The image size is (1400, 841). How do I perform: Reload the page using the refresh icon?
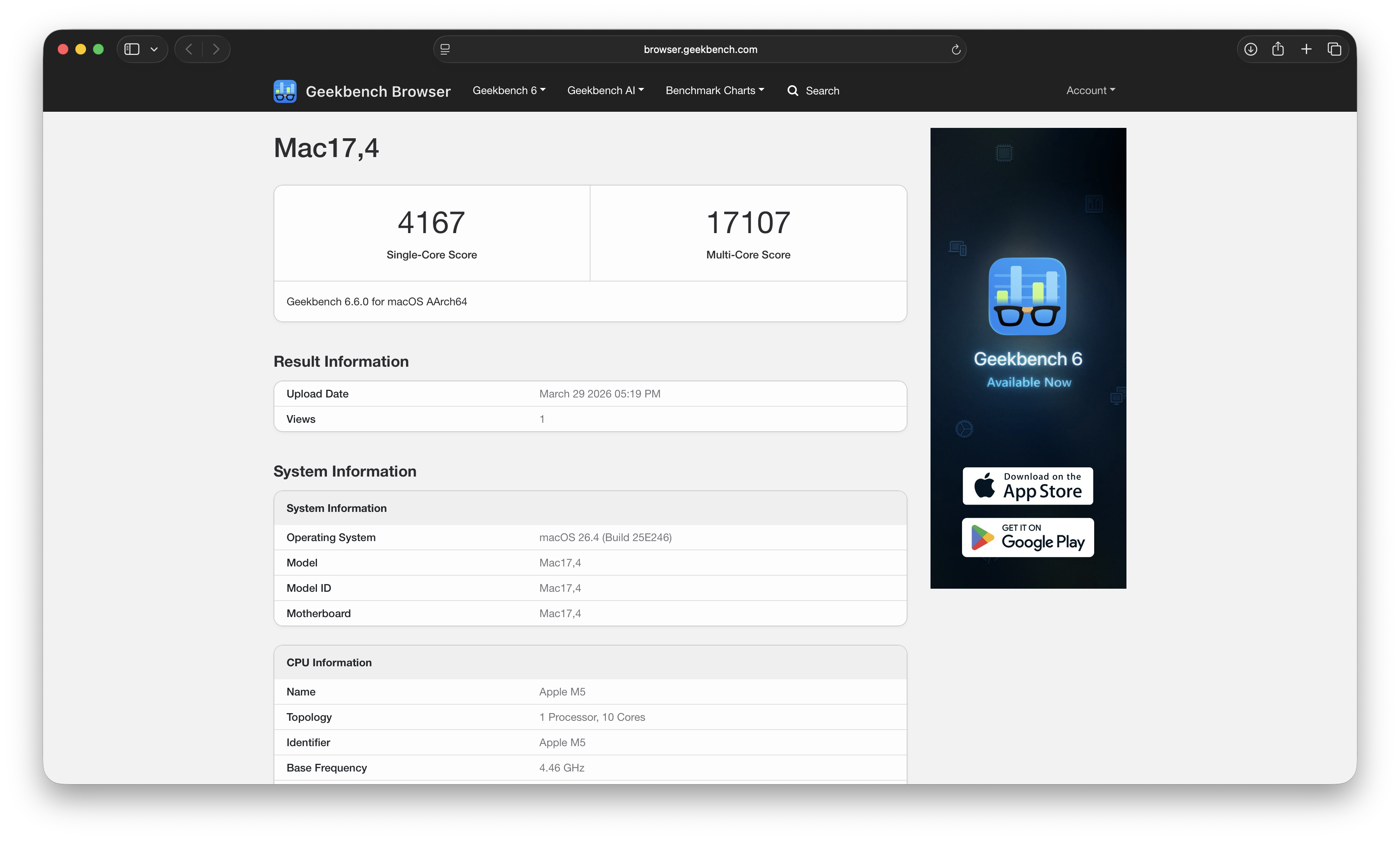(955, 50)
